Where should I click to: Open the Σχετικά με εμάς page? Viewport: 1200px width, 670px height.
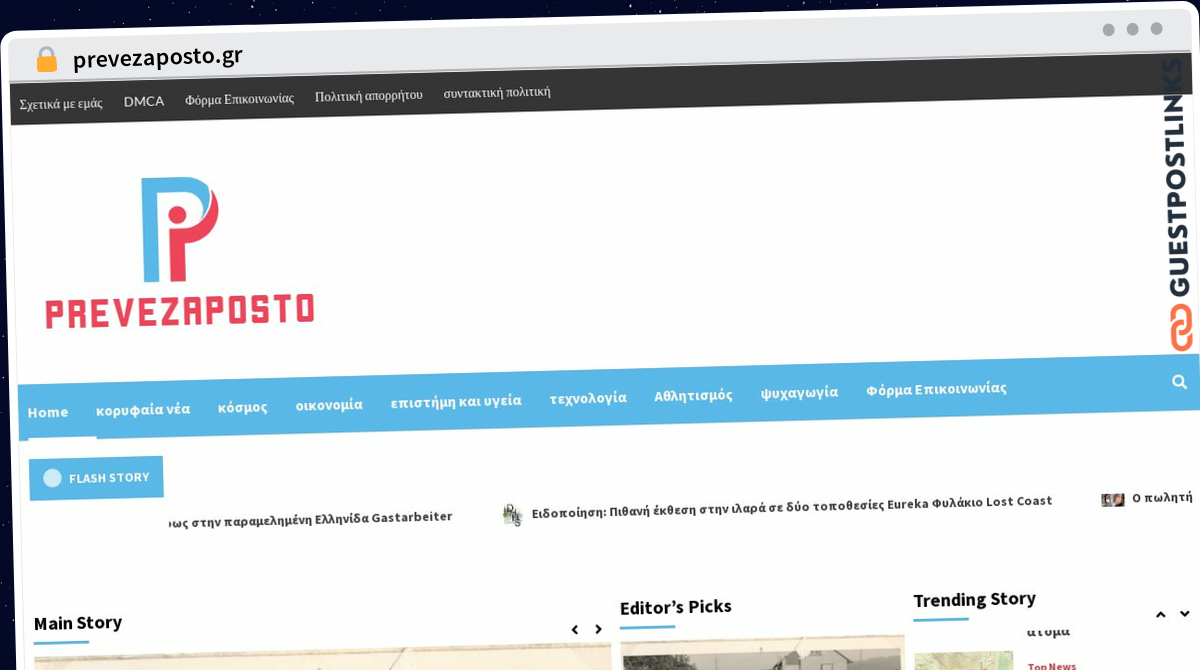pos(61,103)
